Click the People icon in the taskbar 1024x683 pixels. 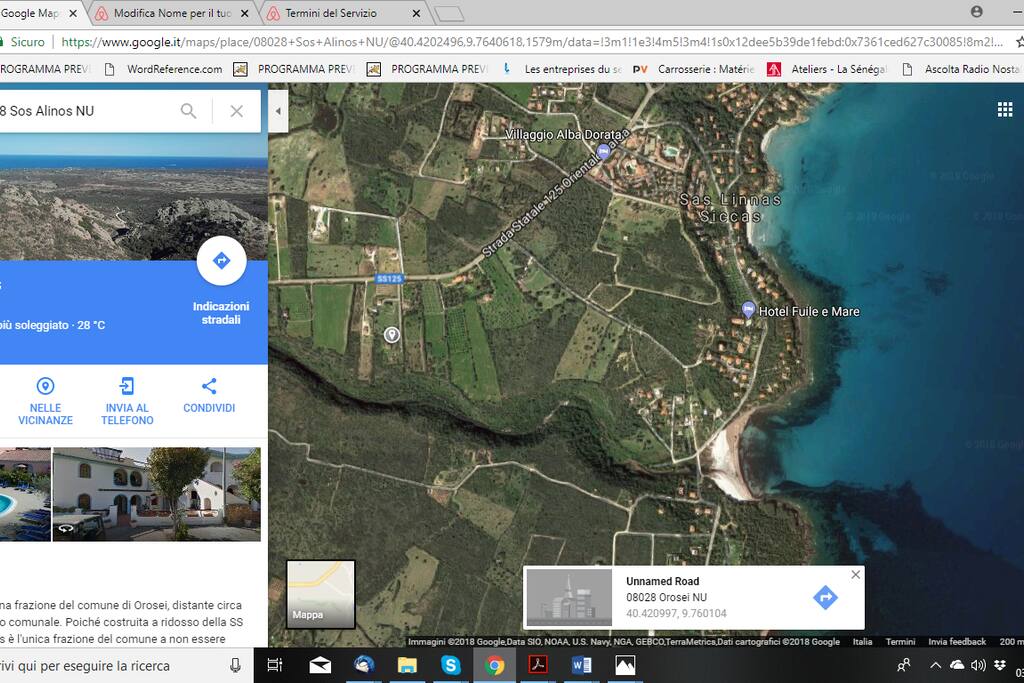coord(904,665)
